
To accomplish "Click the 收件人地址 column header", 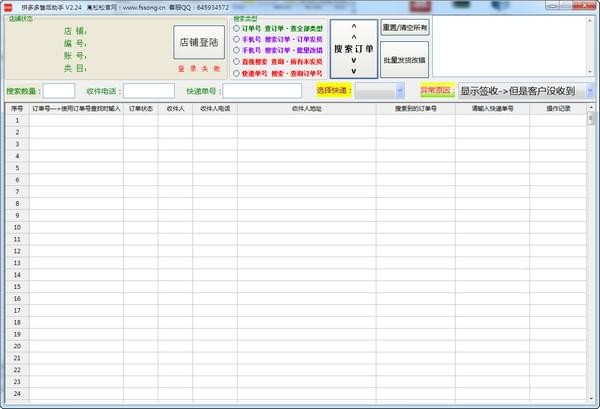I will tap(307, 109).
